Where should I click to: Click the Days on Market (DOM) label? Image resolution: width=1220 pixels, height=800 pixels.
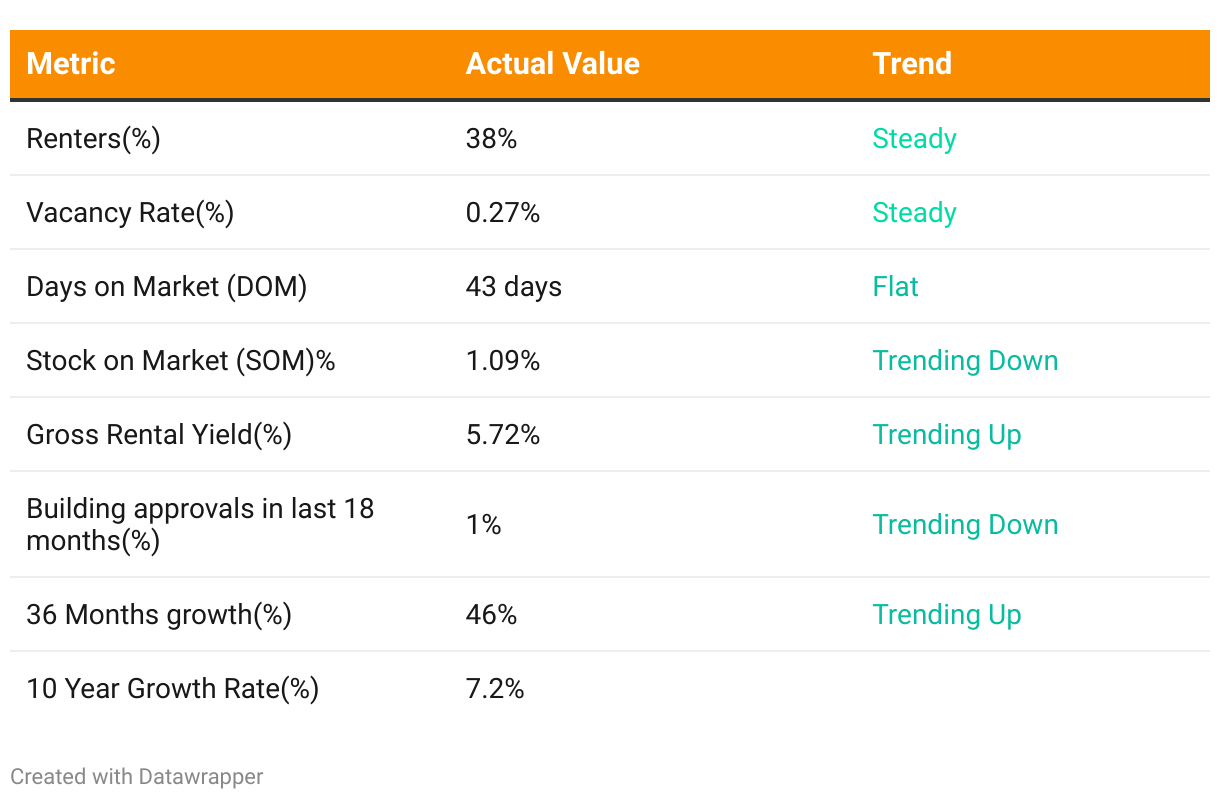tap(166, 287)
